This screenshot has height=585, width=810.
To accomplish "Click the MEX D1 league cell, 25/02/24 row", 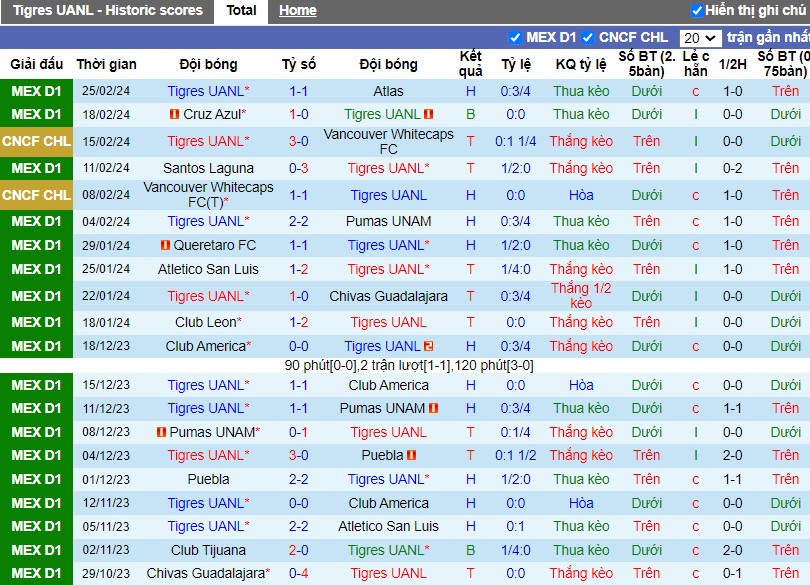I will pyautogui.click(x=37, y=91).
